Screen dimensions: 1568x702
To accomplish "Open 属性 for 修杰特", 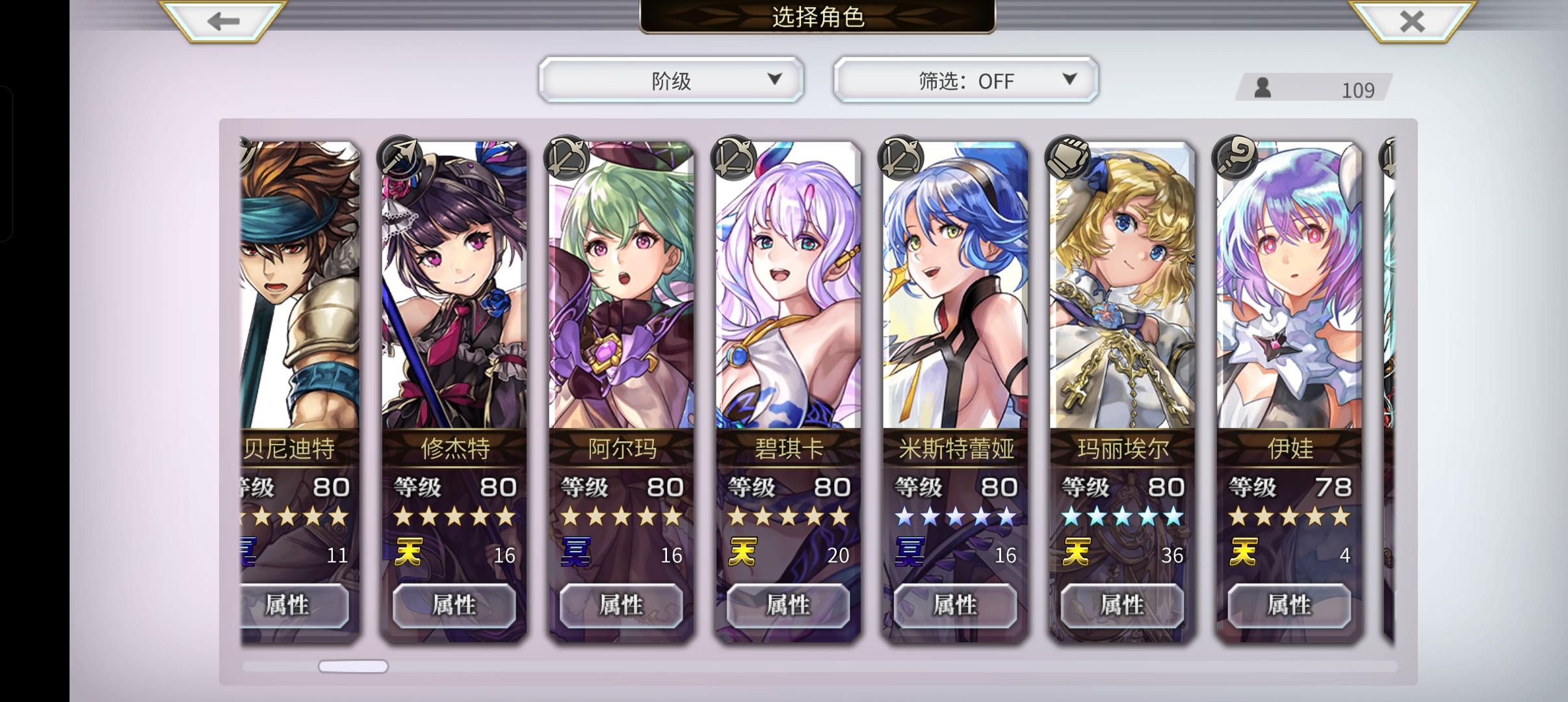I will coord(454,605).
